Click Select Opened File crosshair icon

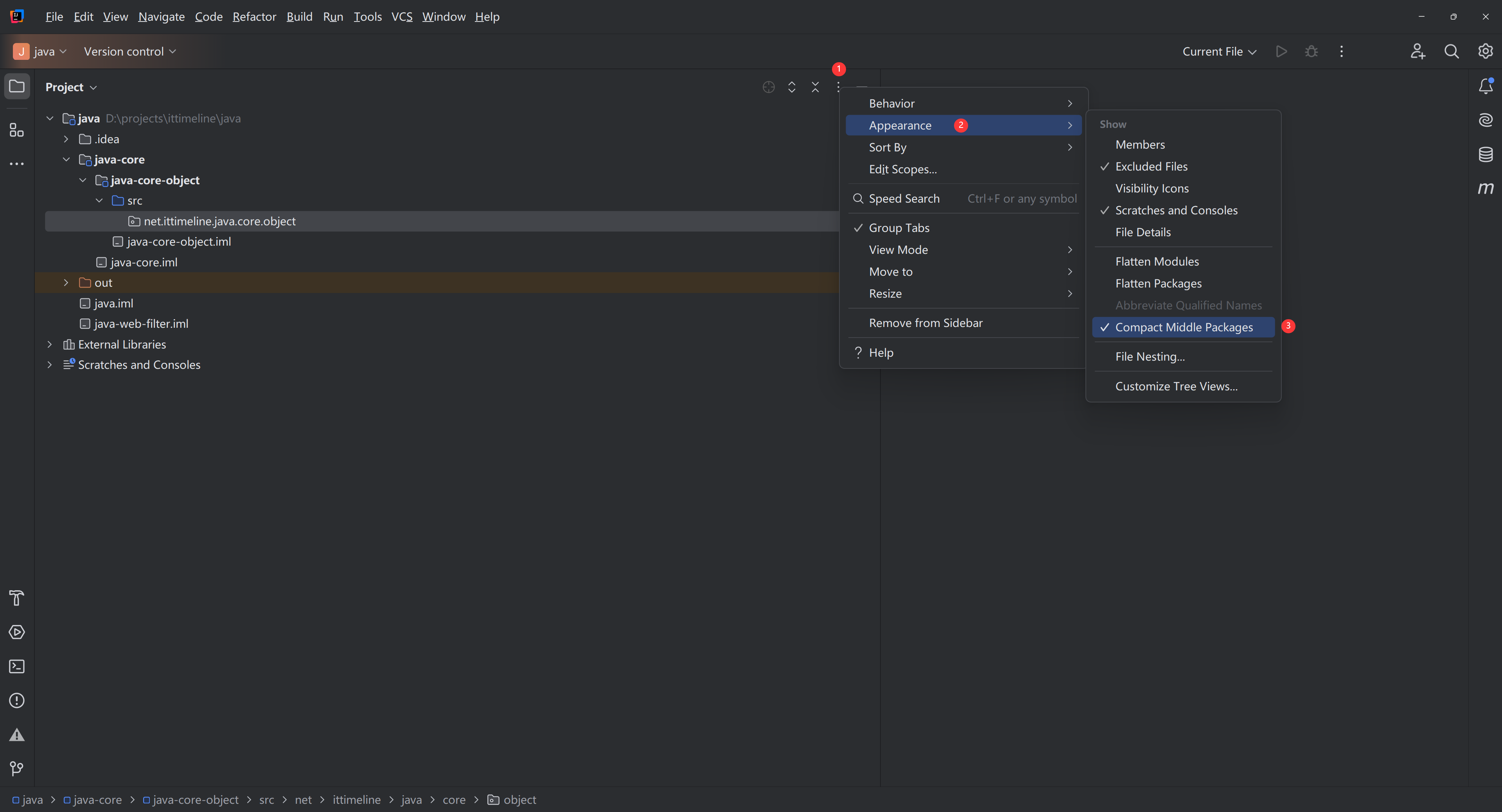(x=769, y=87)
